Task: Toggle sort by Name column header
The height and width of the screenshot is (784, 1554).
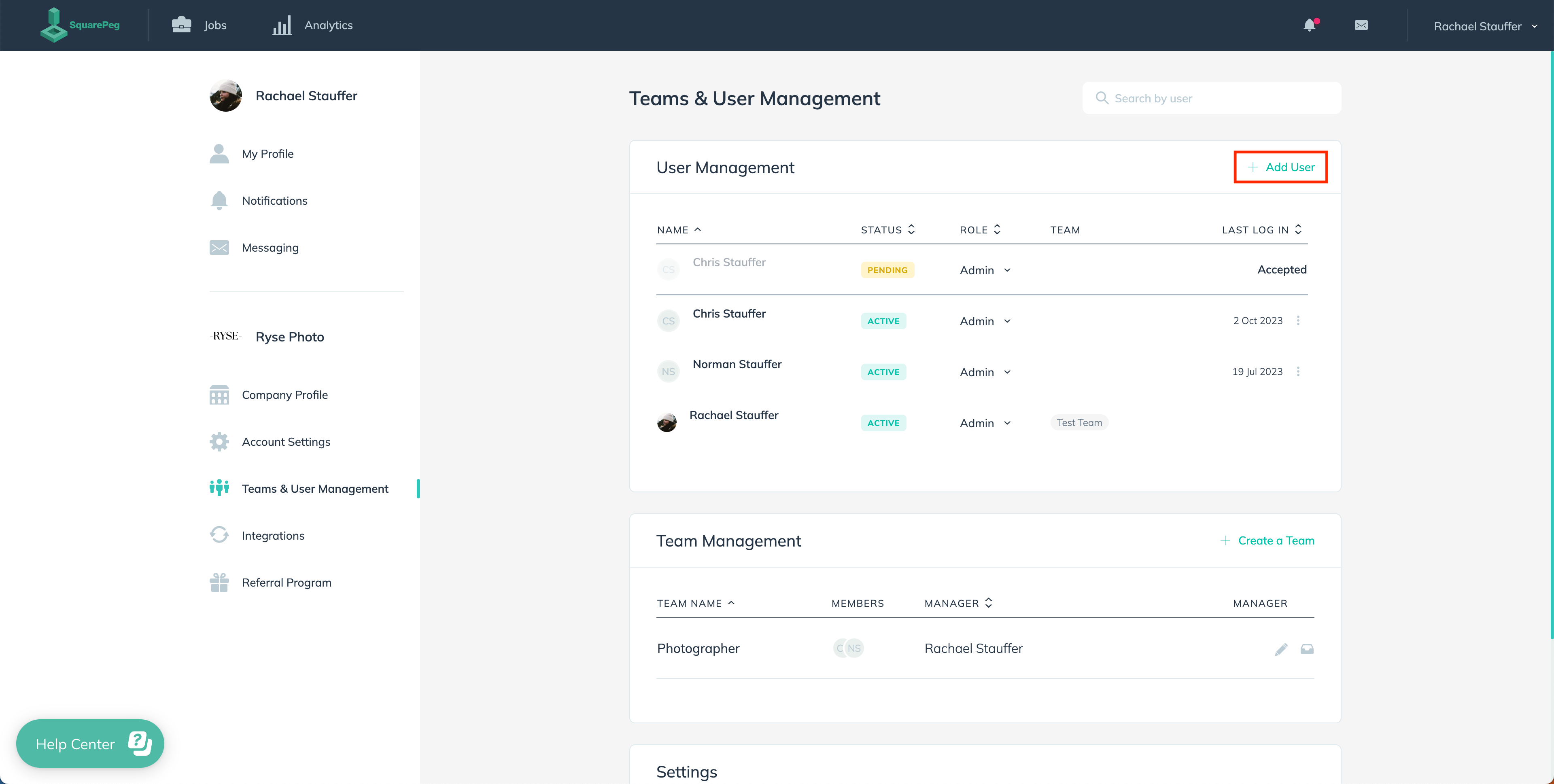Action: (x=679, y=229)
